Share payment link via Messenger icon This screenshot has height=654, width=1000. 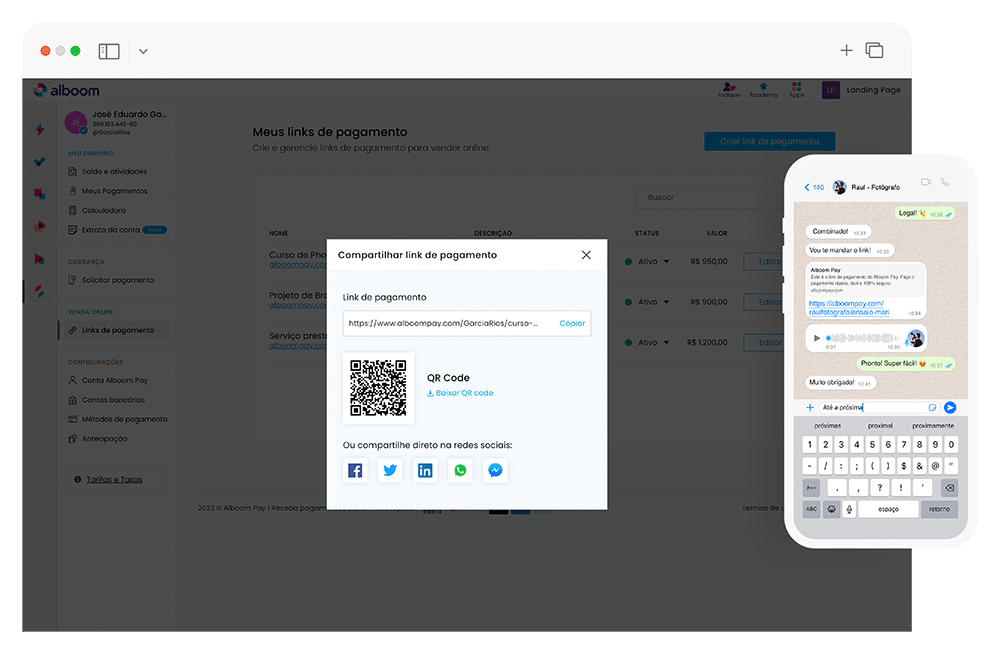tap(496, 471)
